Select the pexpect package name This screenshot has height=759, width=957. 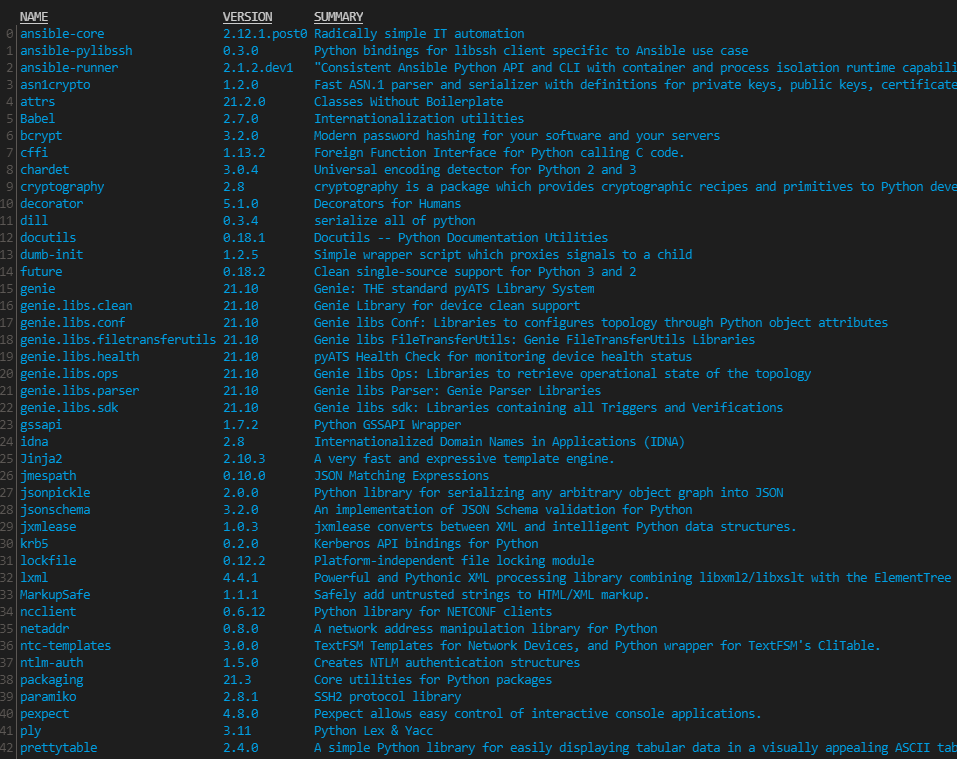click(45, 714)
